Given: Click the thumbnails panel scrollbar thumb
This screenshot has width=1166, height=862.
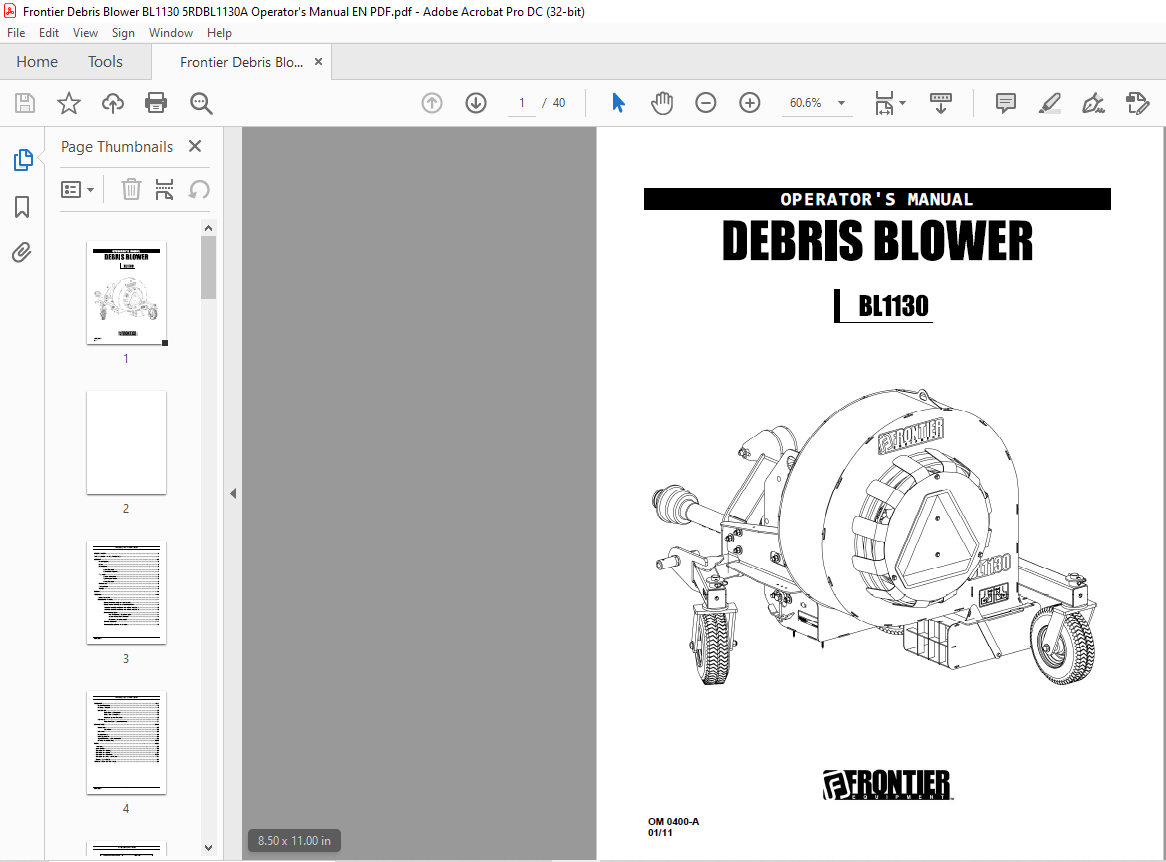Looking at the screenshot, I should pos(208,268).
